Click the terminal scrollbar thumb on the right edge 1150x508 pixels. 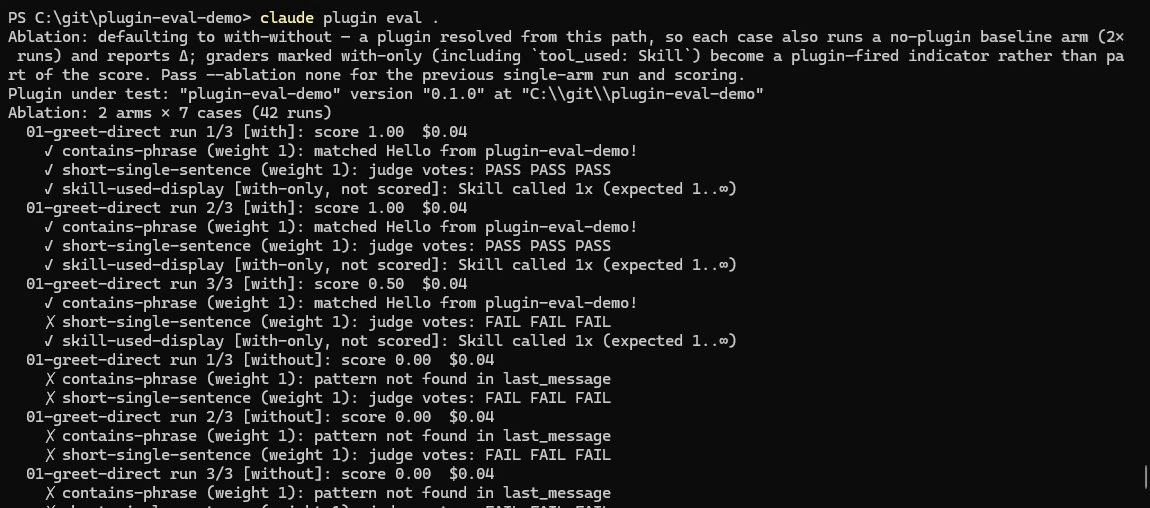click(1146, 477)
